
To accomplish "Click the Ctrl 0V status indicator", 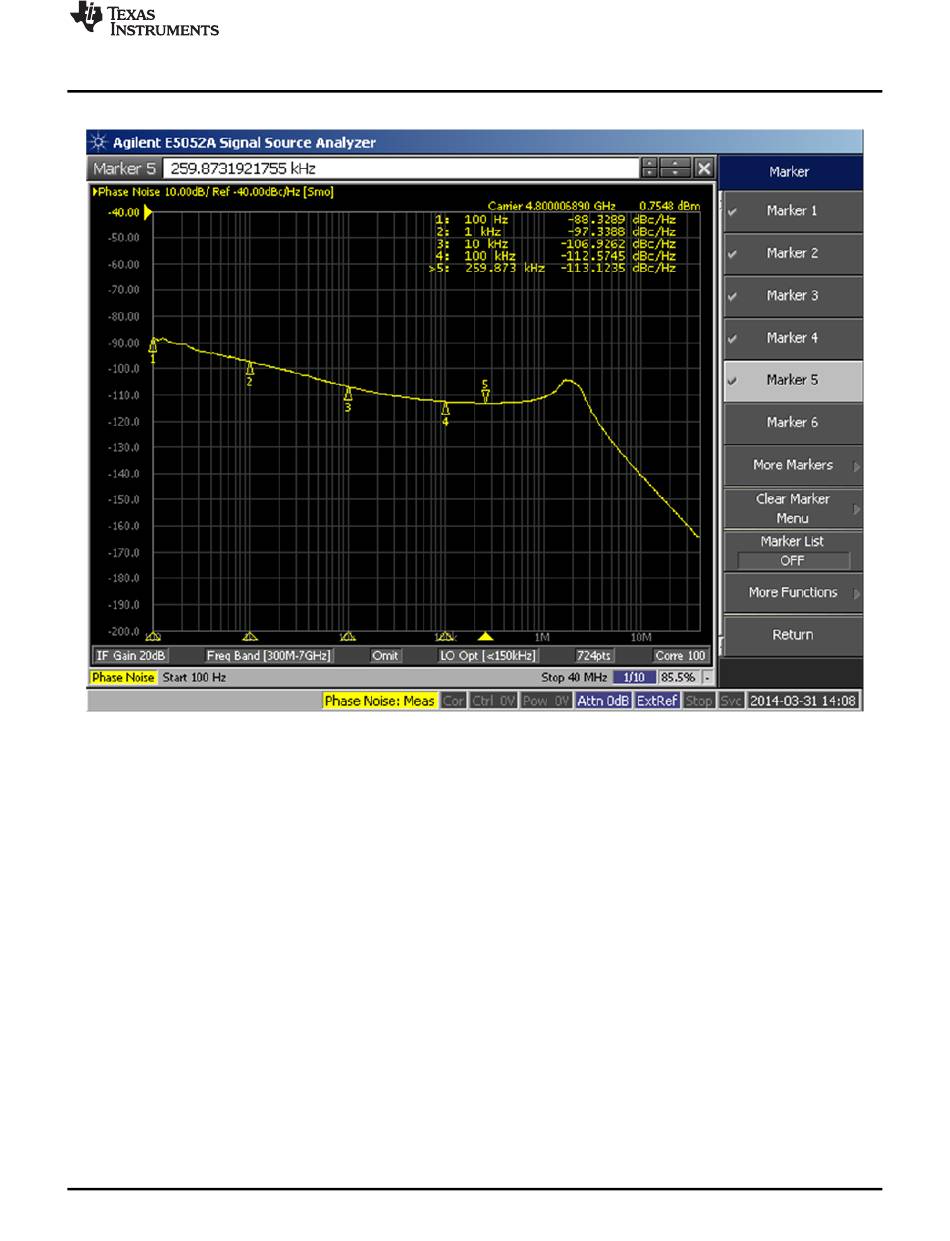I will tap(494, 701).
